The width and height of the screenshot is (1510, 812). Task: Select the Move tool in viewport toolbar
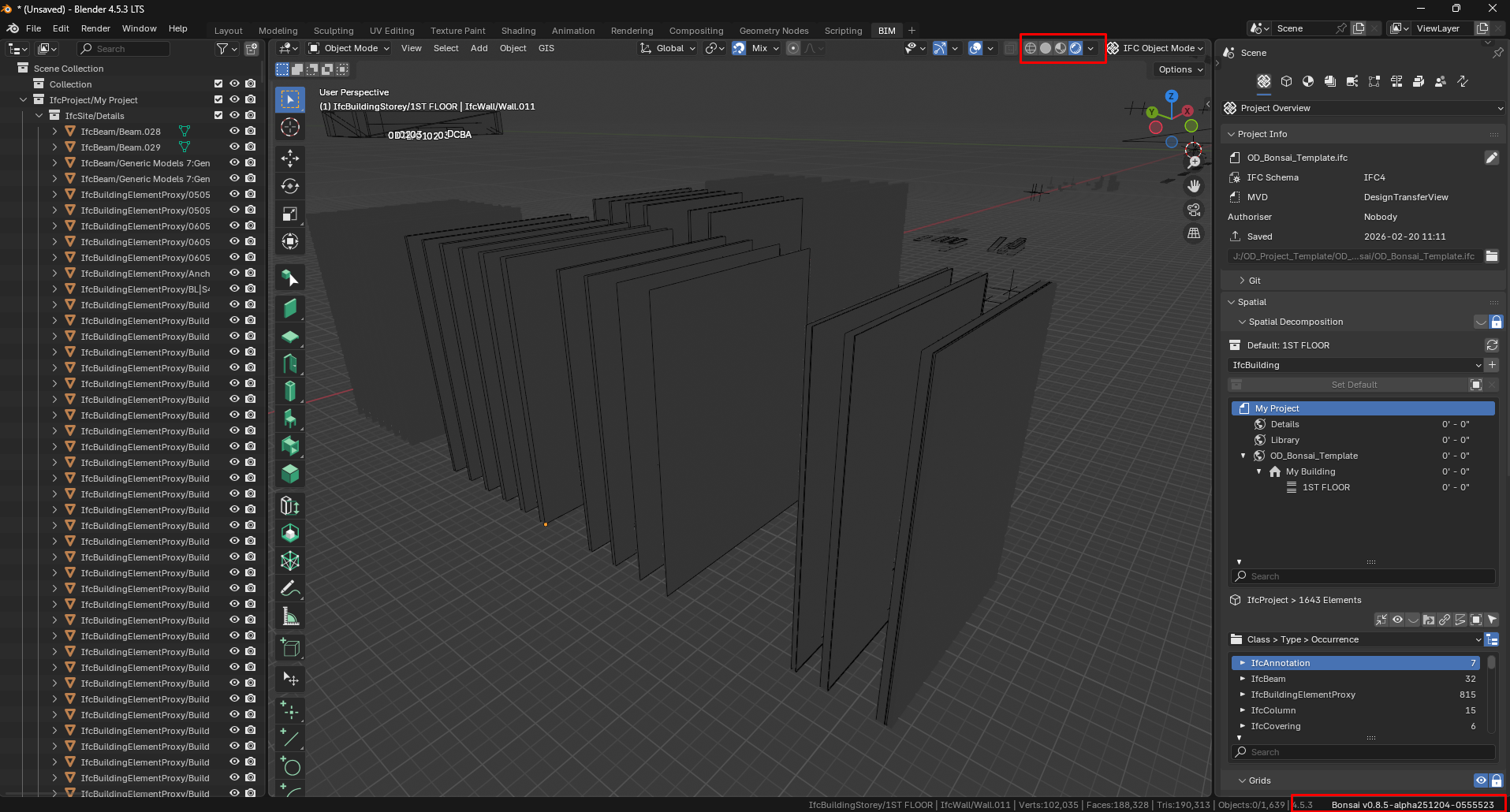click(x=290, y=158)
